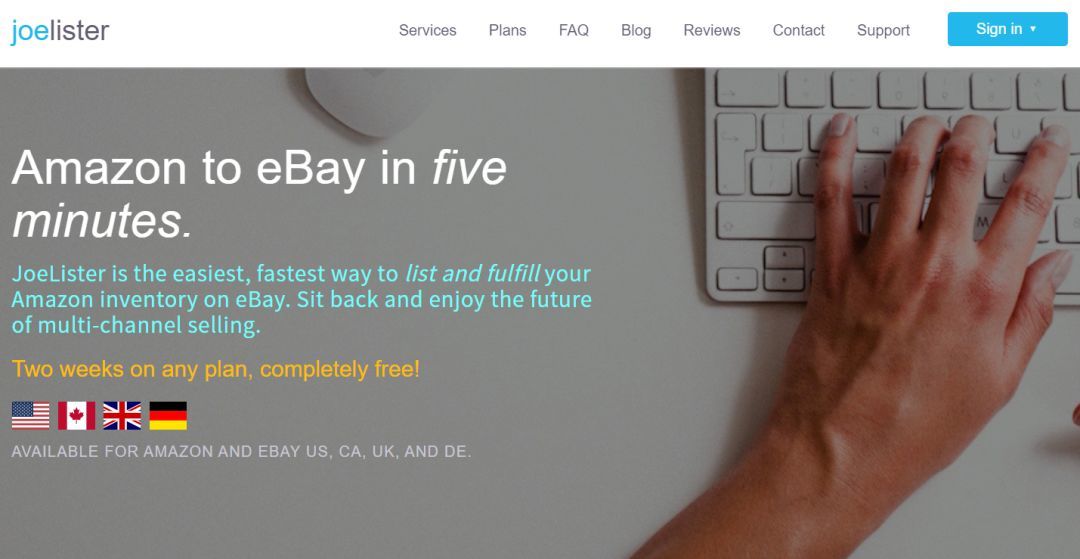The height and width of the screenshot is (559, 1080).
Task: Click the Sign in dropdown arrow
Action: tap(1032, 29)
